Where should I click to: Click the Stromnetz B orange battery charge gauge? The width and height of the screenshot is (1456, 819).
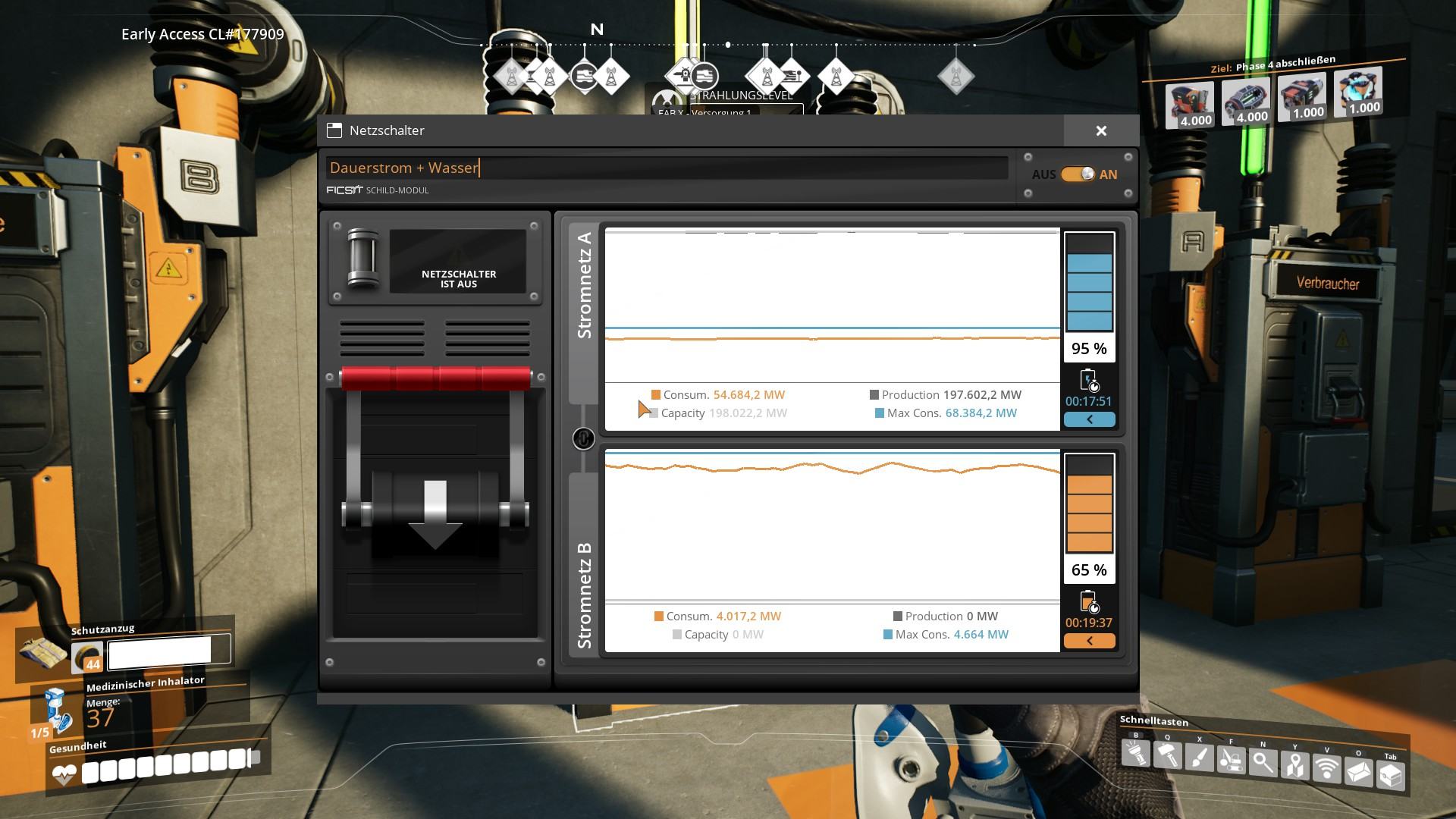tap(1090, 504)
